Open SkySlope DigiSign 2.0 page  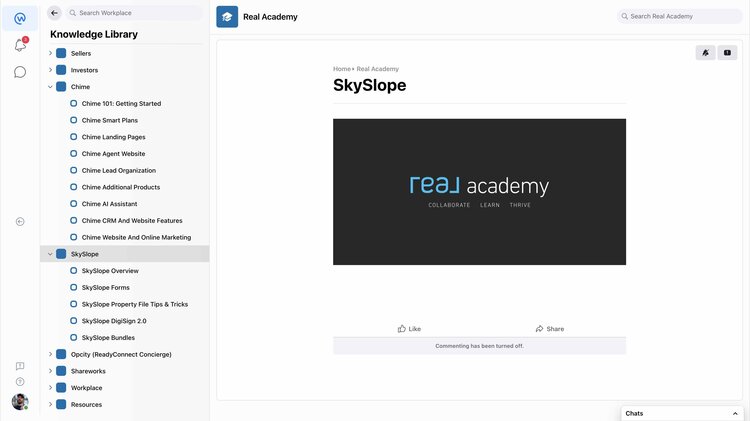pos(114,321)
